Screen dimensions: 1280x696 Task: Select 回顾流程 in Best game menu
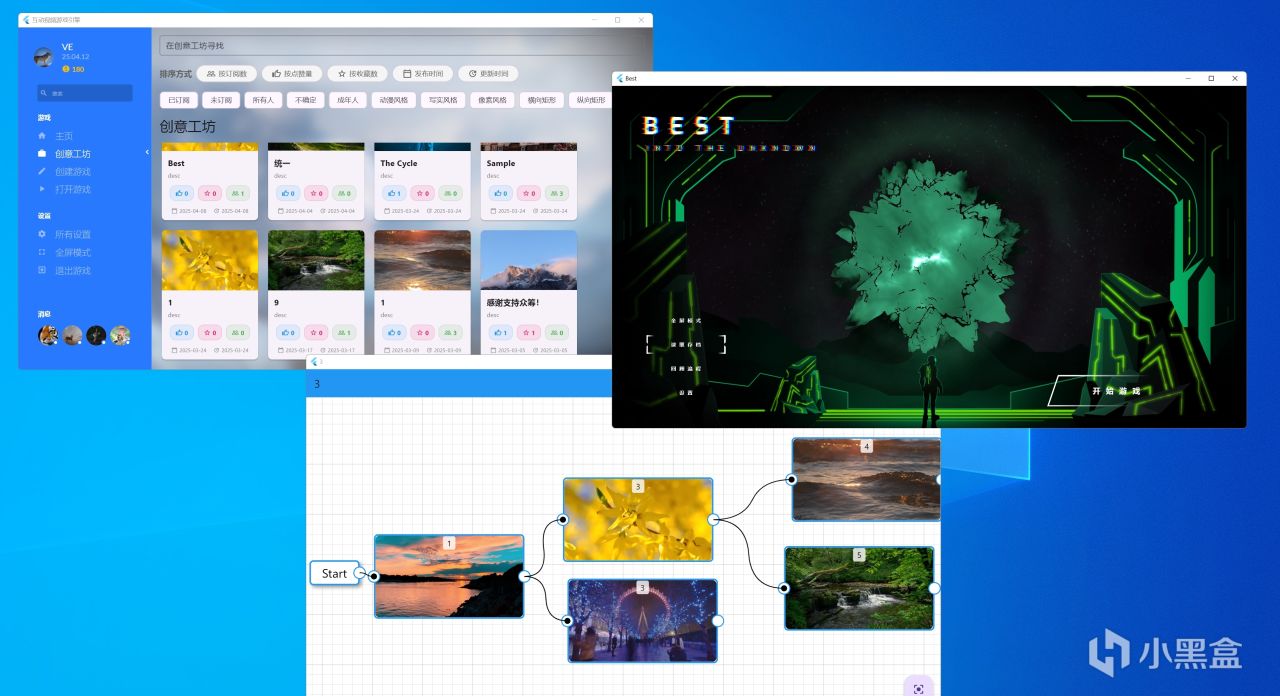(685, 368)
